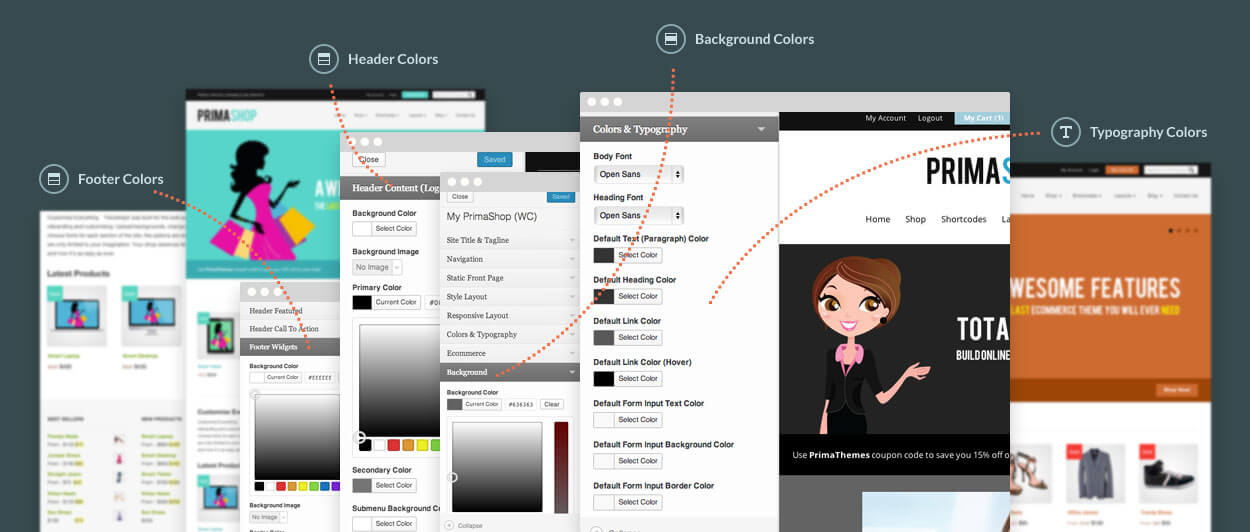Click Current Color in the Footer Widgets panel
The height and width of the screenshot is (532, 1250).
point(283,377)
